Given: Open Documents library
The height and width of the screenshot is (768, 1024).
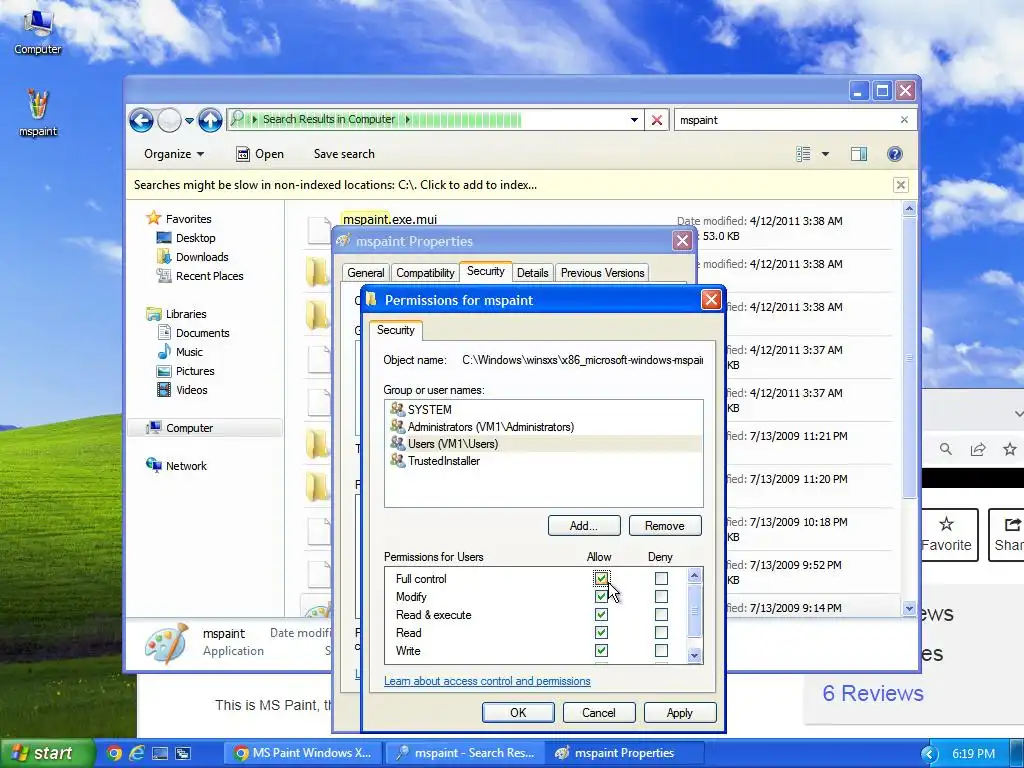Looking at the screenshot, I should (193, 332).
